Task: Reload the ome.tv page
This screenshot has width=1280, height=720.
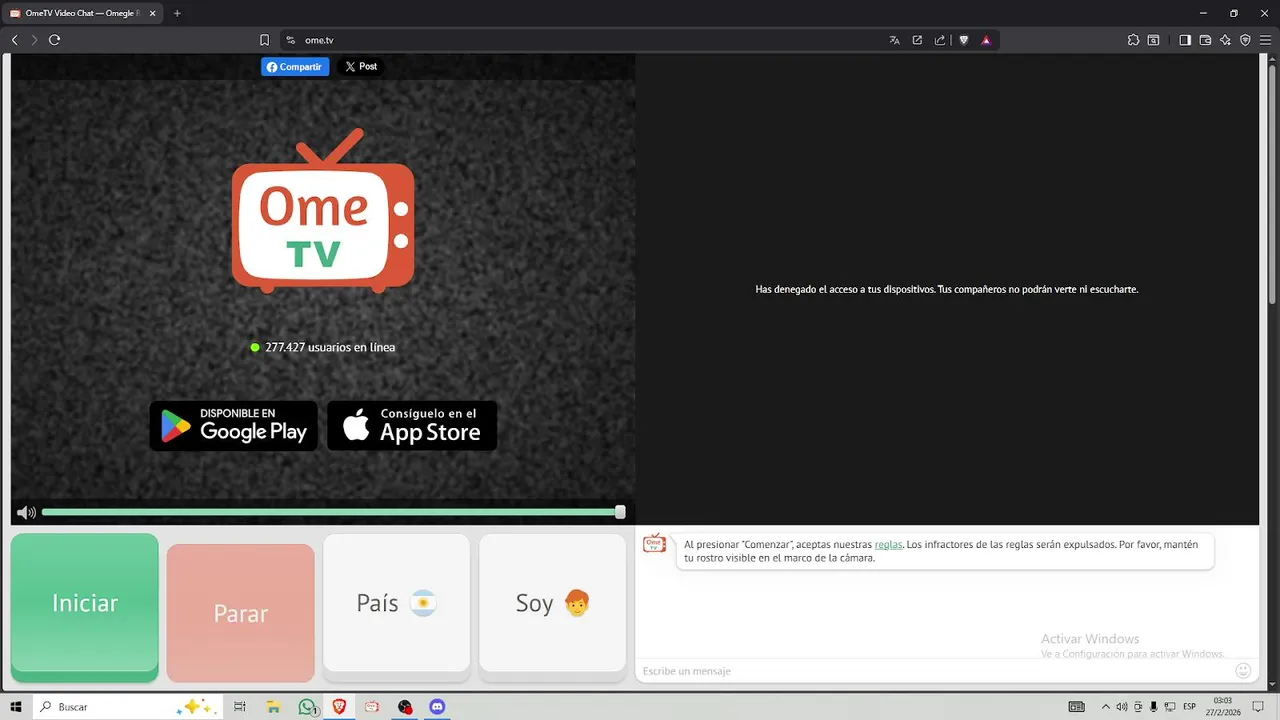Action: coord(55,40)
